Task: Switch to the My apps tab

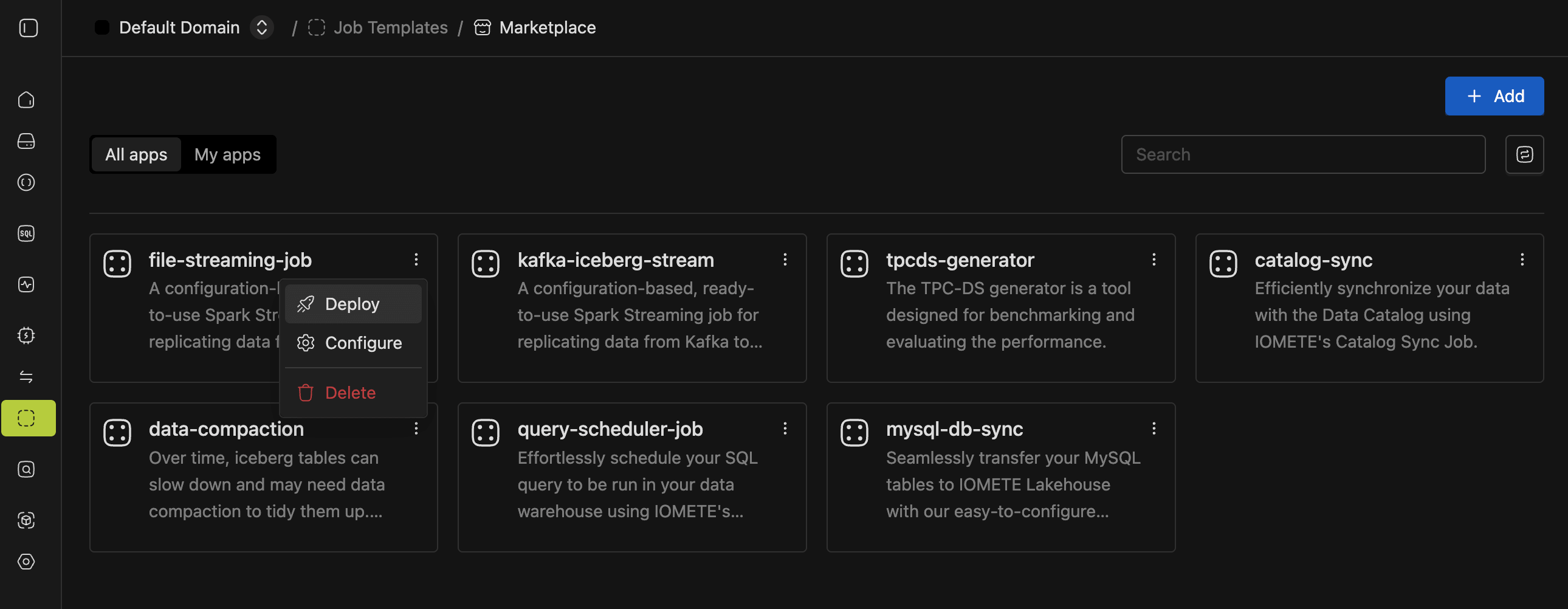Action: (228, 155)
